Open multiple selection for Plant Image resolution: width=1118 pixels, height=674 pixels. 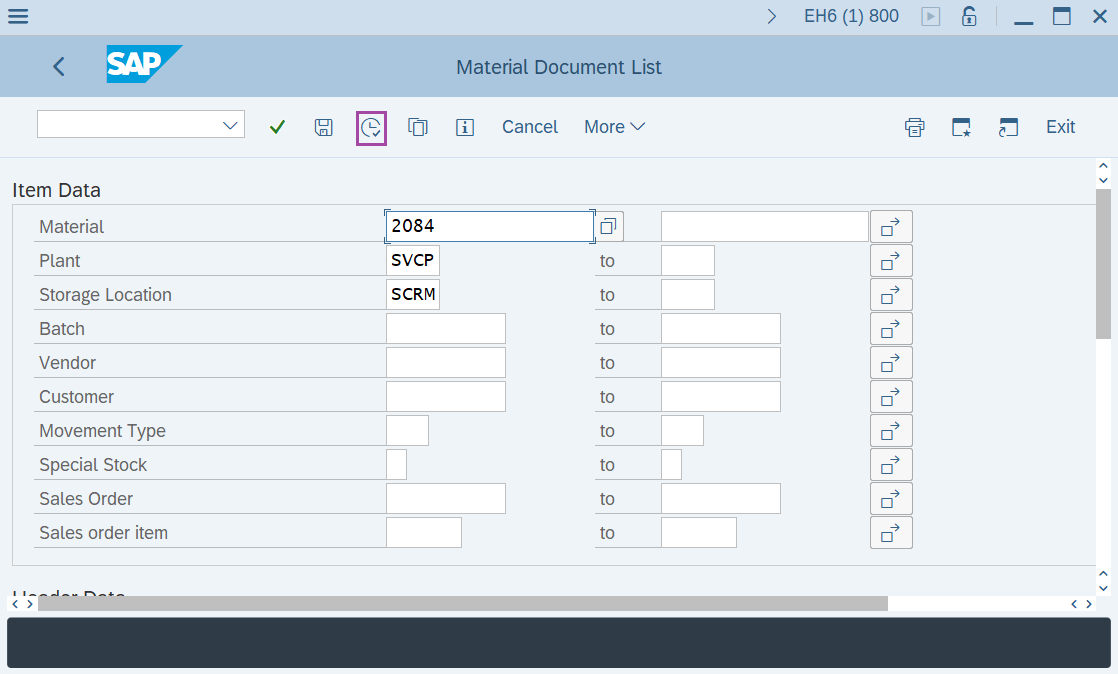pyautogui.click(x=891, y=260)
